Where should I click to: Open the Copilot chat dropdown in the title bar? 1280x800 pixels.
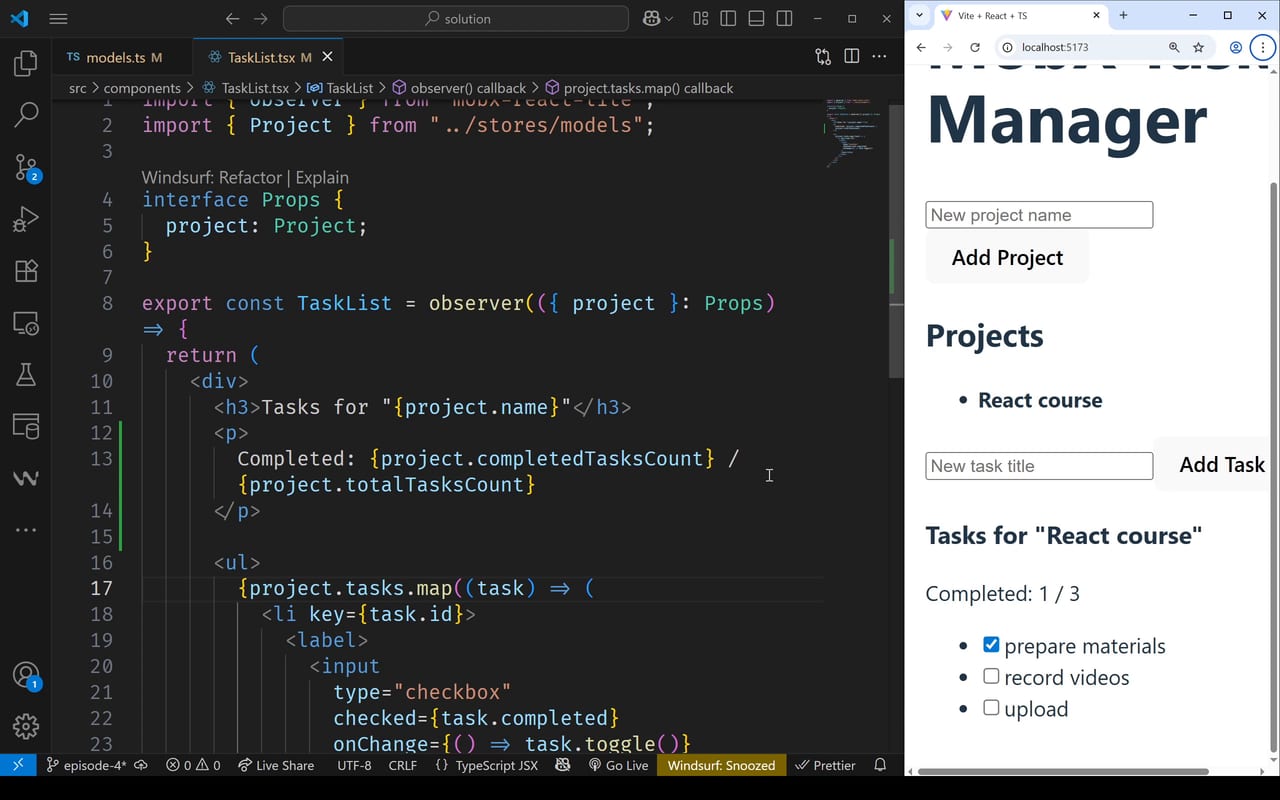(x=658, y=18)
